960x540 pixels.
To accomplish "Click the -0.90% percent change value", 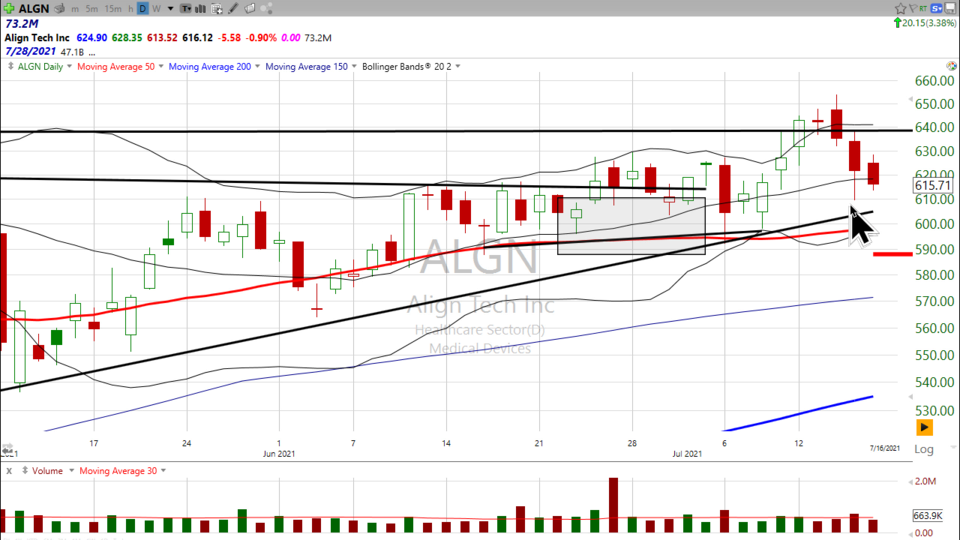I will [x=261, y=38].
